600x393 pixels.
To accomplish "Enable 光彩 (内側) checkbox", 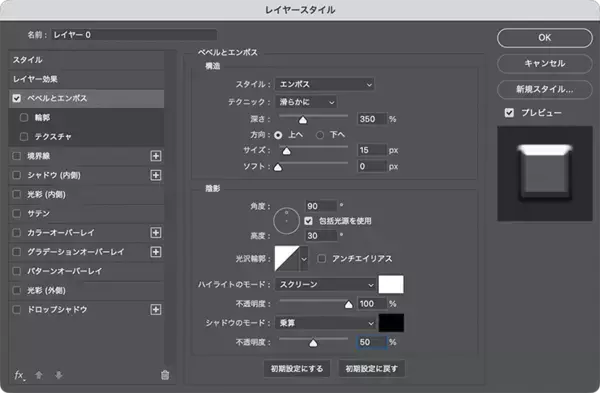I will (x=16, y=194).
